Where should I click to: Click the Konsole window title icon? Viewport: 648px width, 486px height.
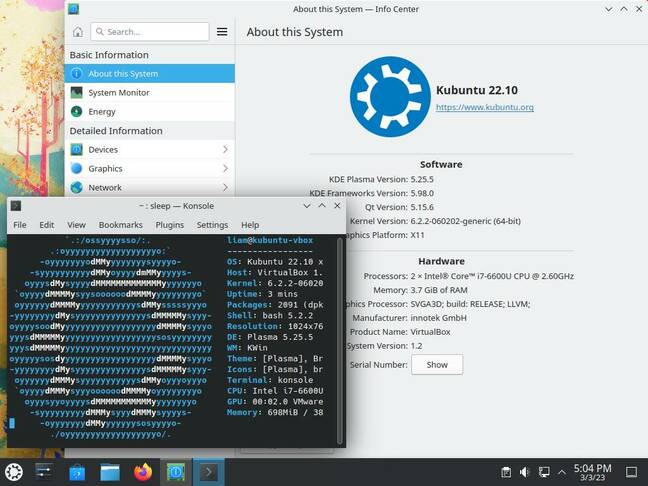point(16,206)
